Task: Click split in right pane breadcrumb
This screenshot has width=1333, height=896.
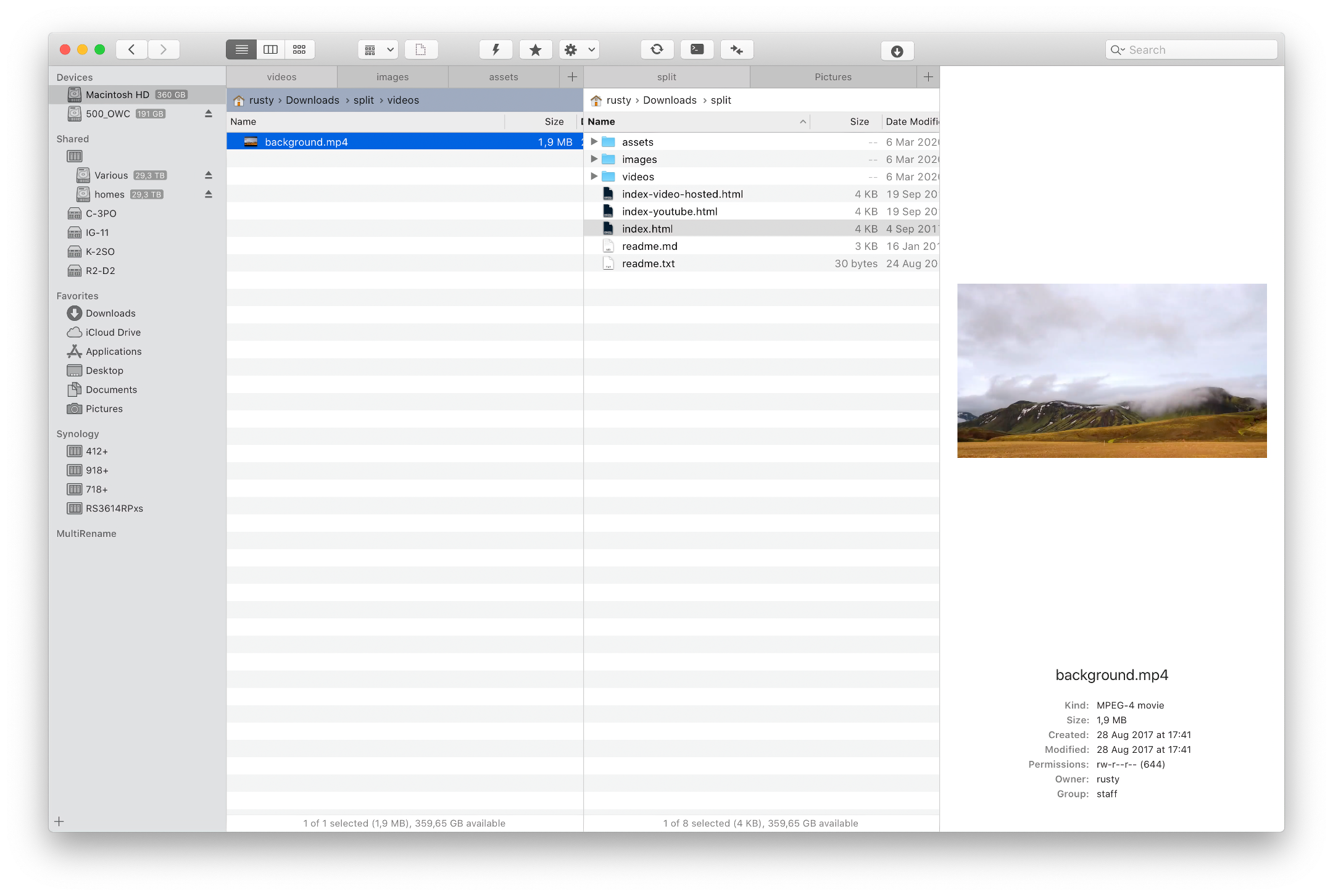Action: coord(721,100)
